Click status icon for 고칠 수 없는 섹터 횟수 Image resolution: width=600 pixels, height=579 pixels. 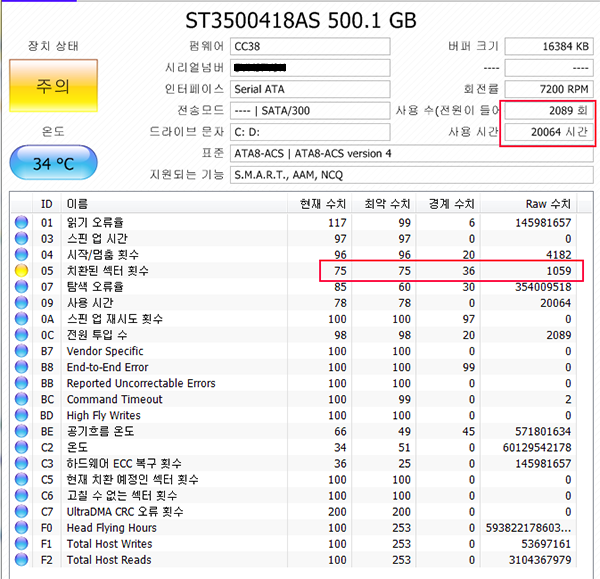point(21,496)
